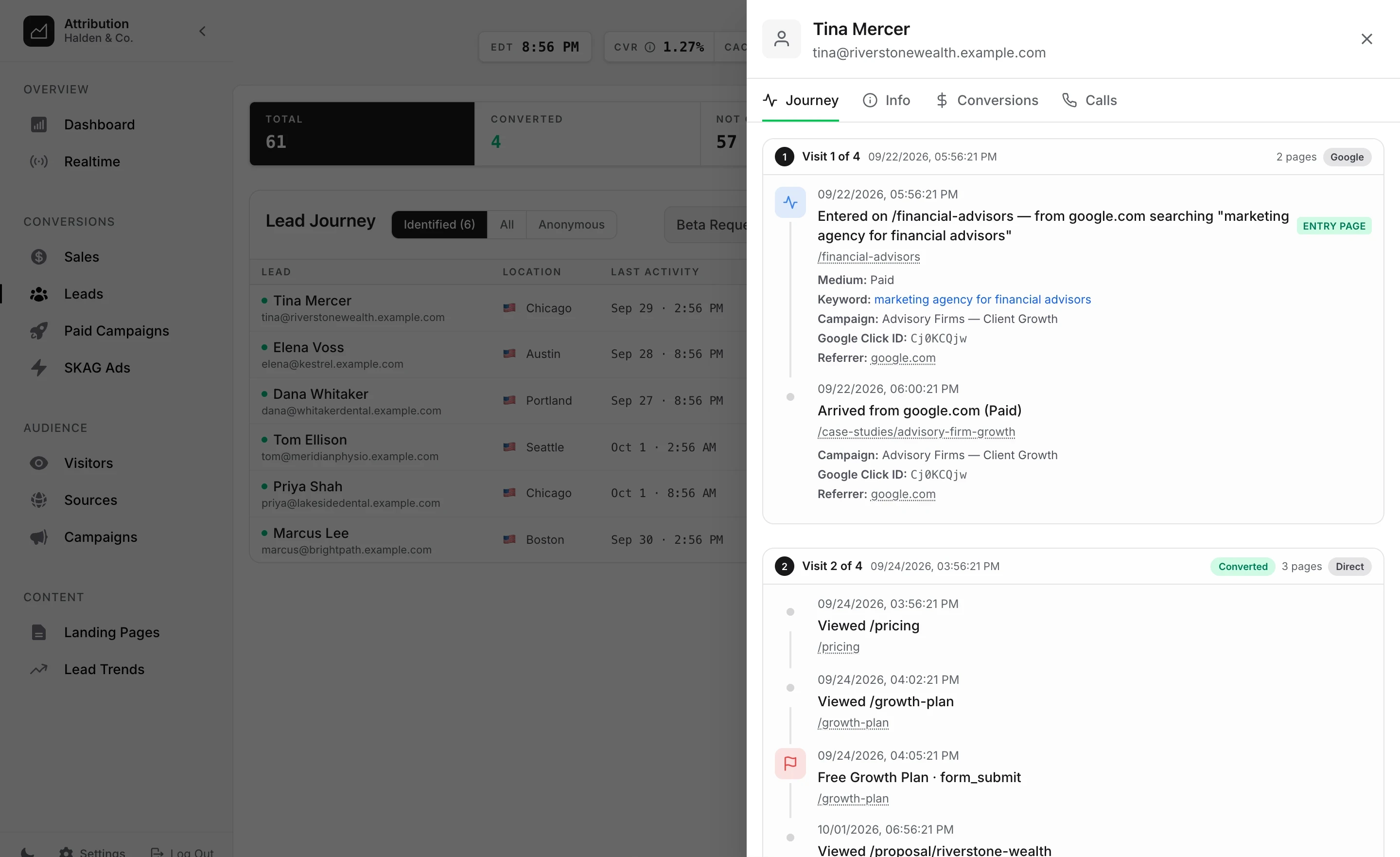Click the Attribution app logo
Image resolution: width=1400 pixels, height=857 pixels.
(38, 31)
